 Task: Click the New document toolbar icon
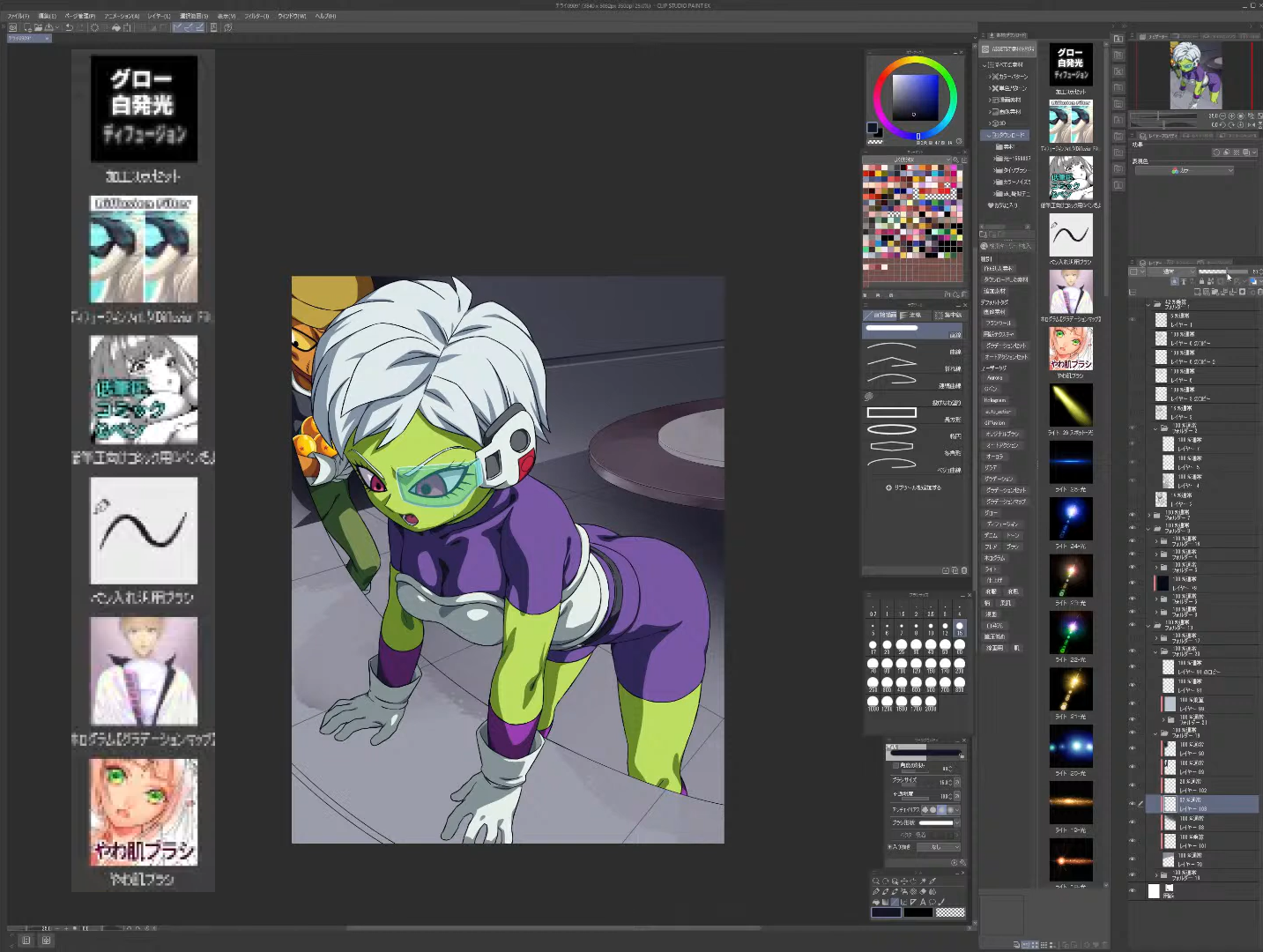[28, 27]
